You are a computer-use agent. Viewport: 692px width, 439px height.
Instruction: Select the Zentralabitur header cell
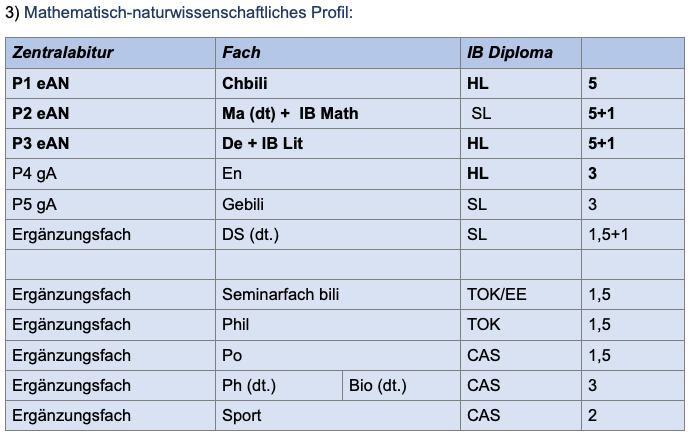click(x=110, y=53)
